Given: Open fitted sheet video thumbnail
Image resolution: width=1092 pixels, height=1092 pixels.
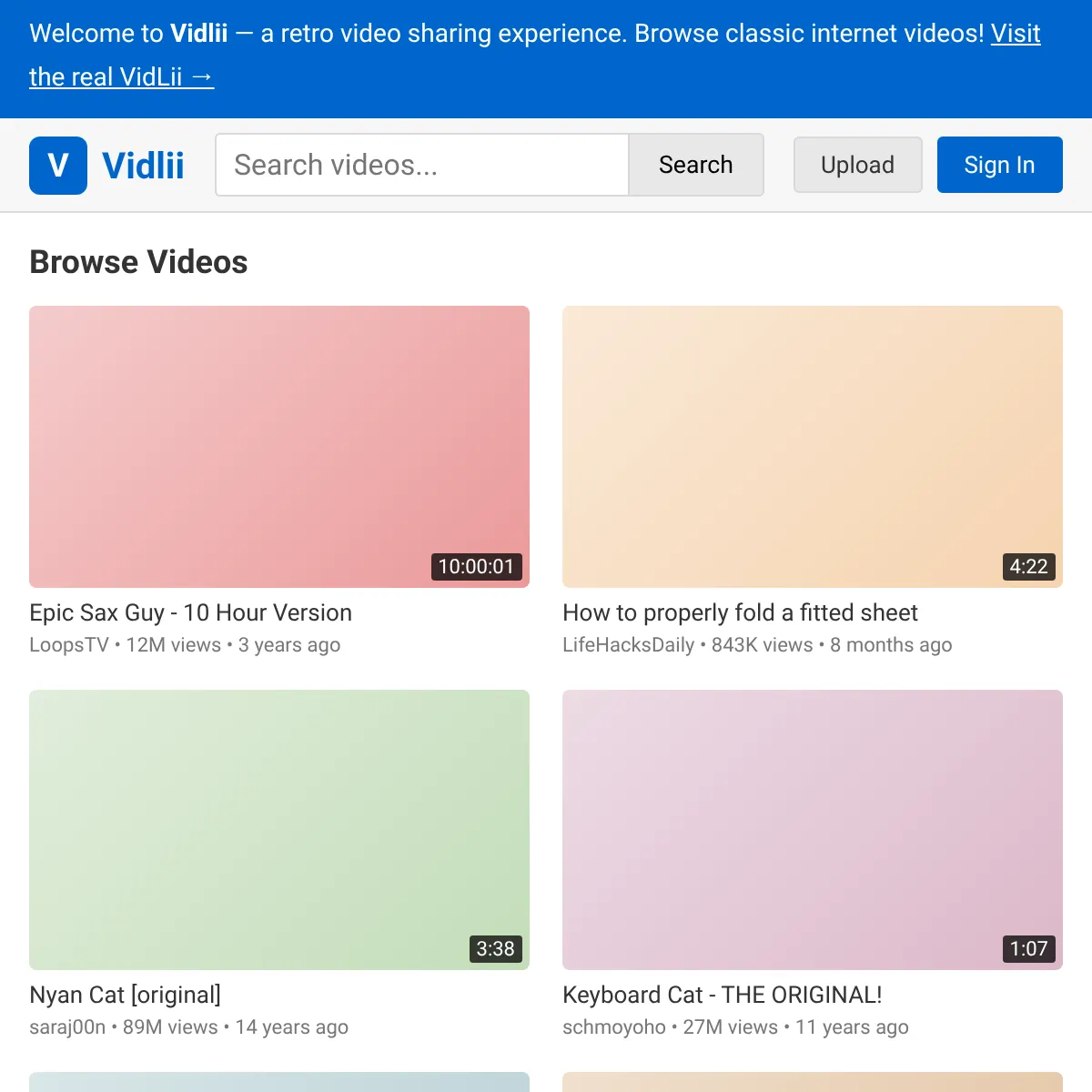Looking at the screenshot, I should click(813, 447).
